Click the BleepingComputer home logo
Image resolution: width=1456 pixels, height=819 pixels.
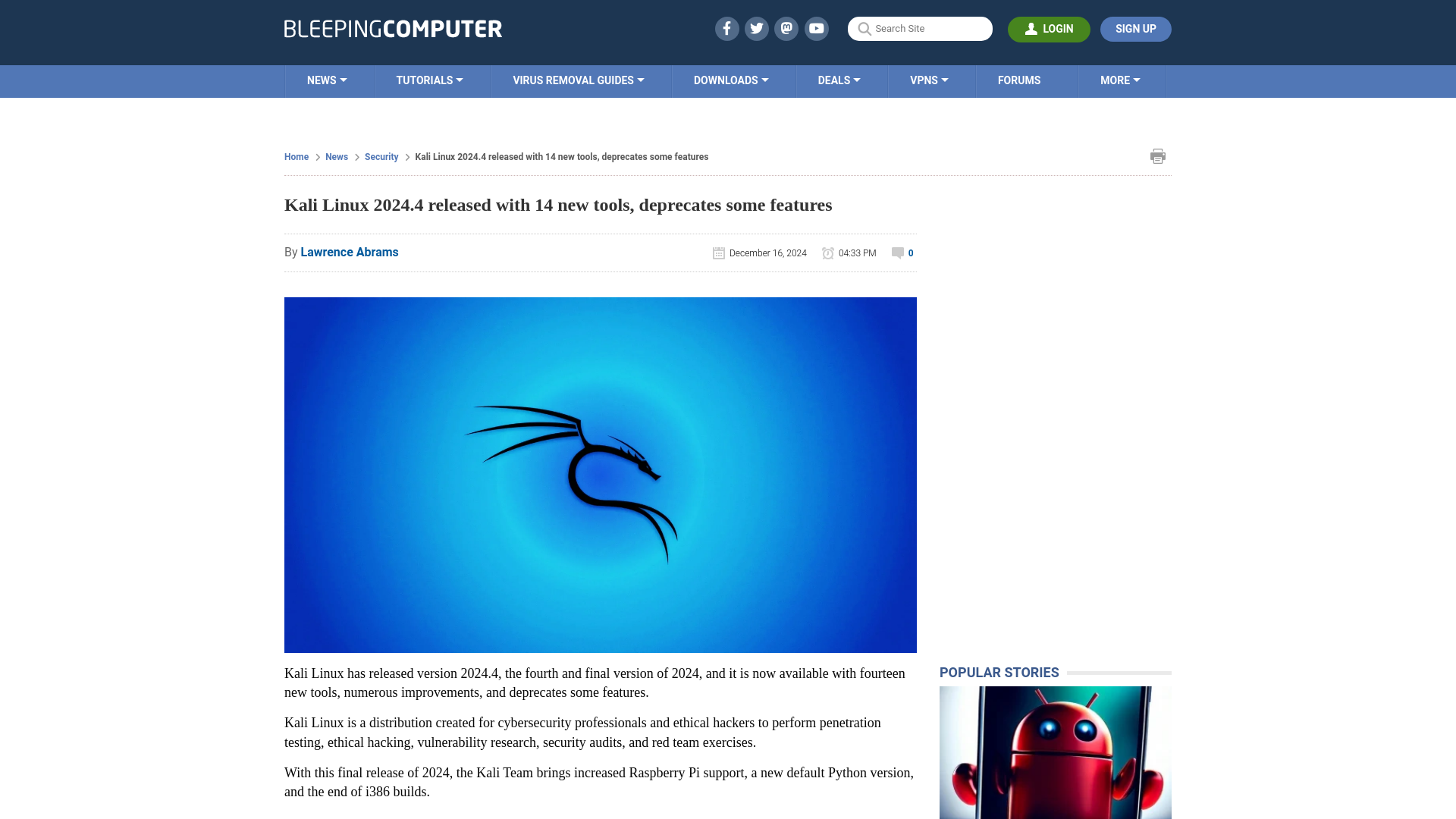[393, 29]
